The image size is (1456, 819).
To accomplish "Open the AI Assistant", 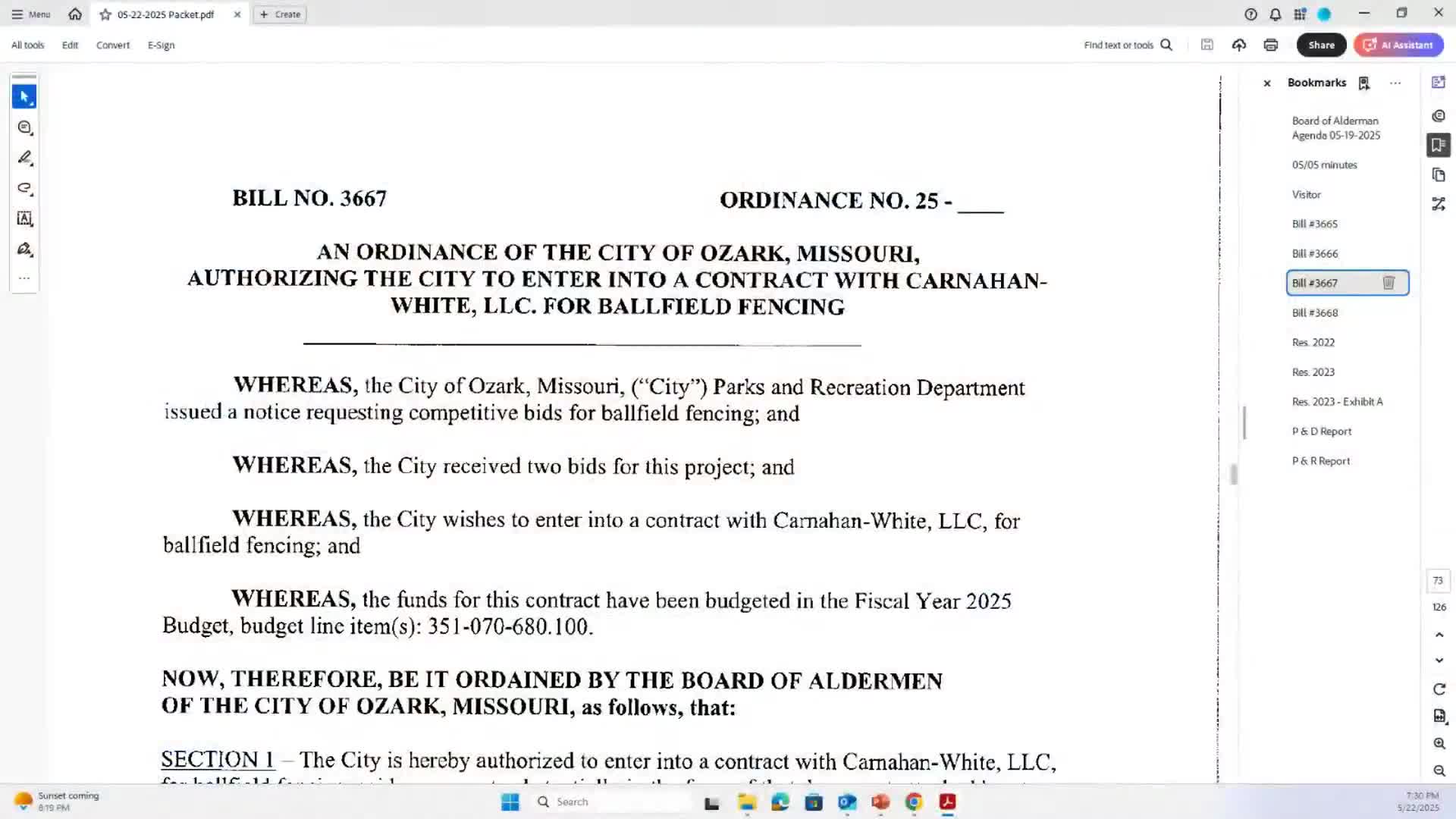I will [1398, 45].
